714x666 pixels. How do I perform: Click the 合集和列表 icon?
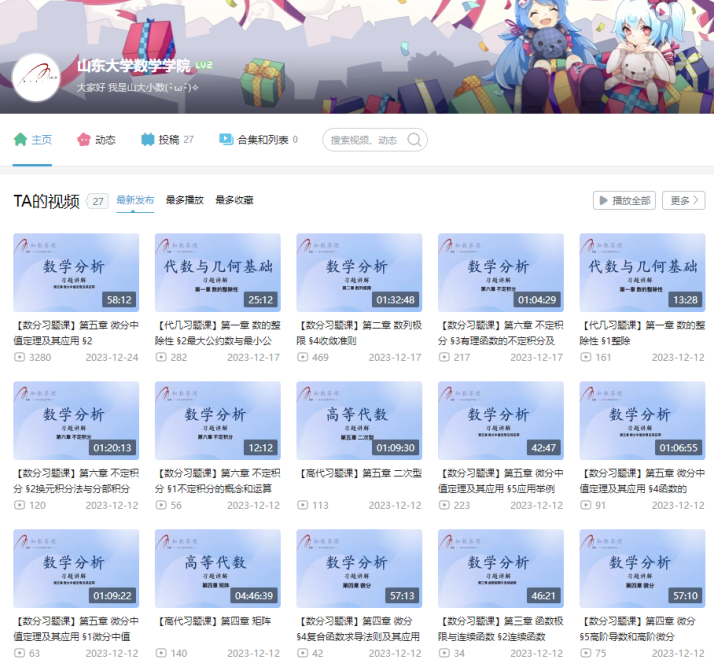point(226,140)
